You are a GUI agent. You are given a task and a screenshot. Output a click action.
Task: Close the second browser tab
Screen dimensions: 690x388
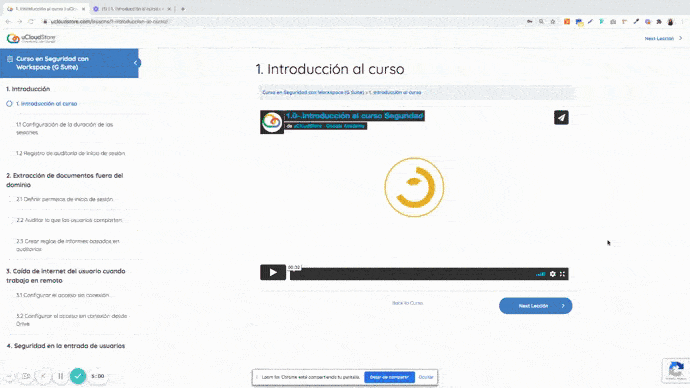[169, 9]
